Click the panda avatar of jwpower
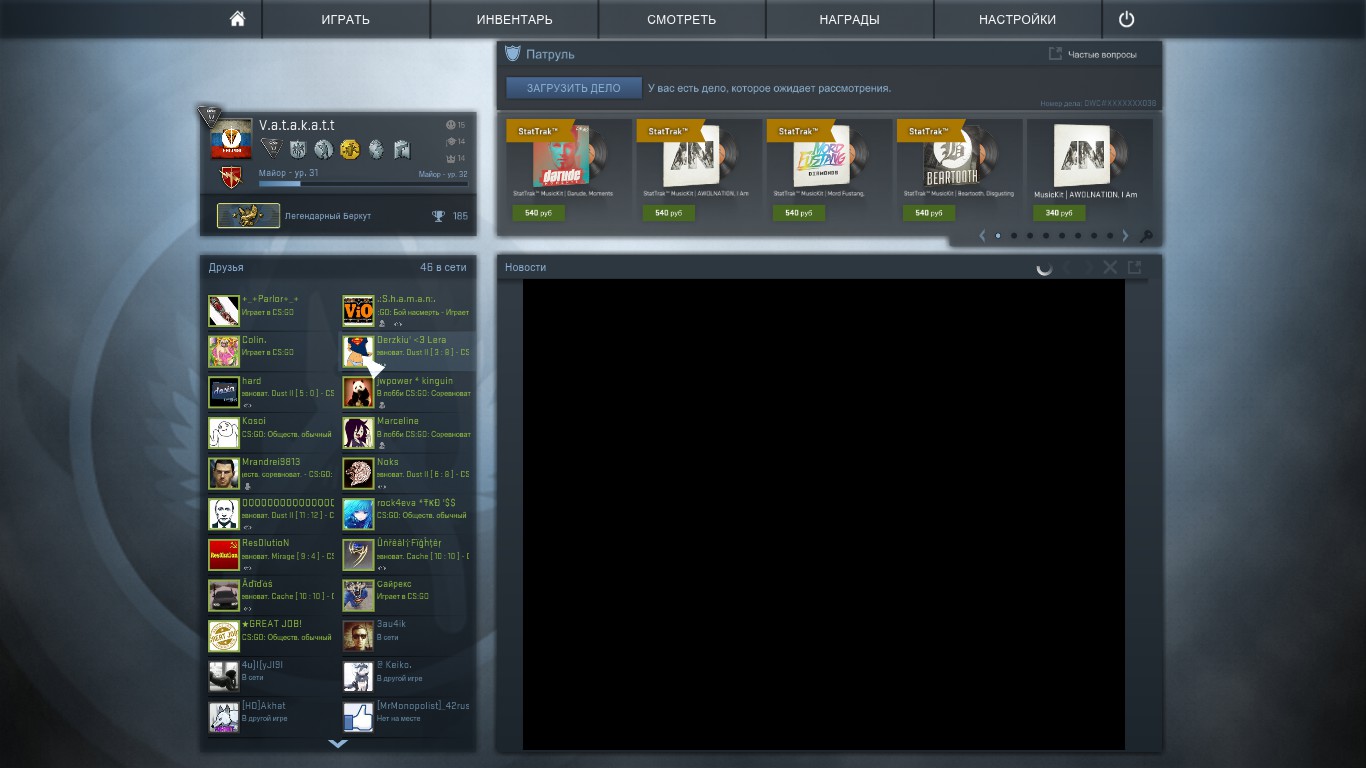Screen dimensions: 1366x768 coord(358,392)
